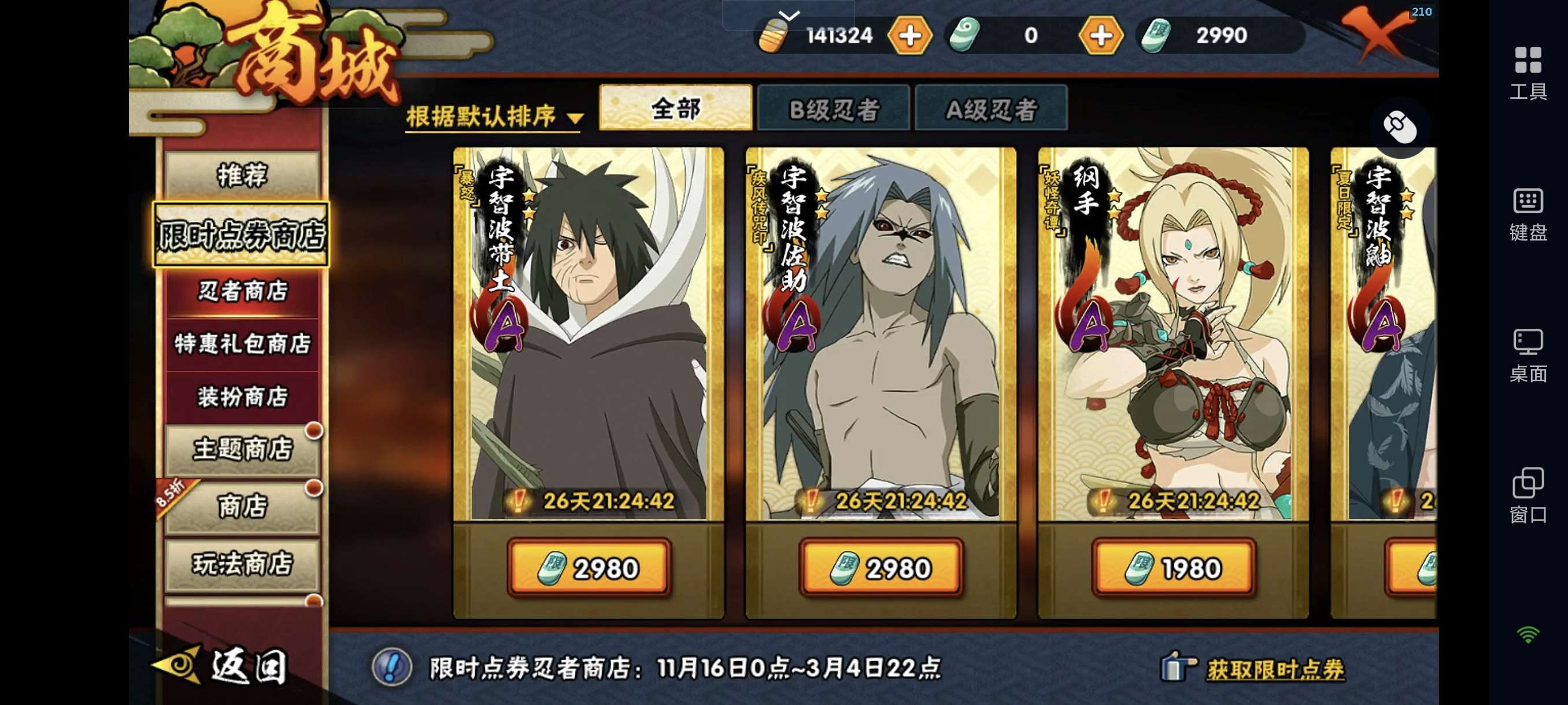This screenshot has width=1568, height=705.
Task: Switch to B级忍者 tab
Action: point(834,109)
